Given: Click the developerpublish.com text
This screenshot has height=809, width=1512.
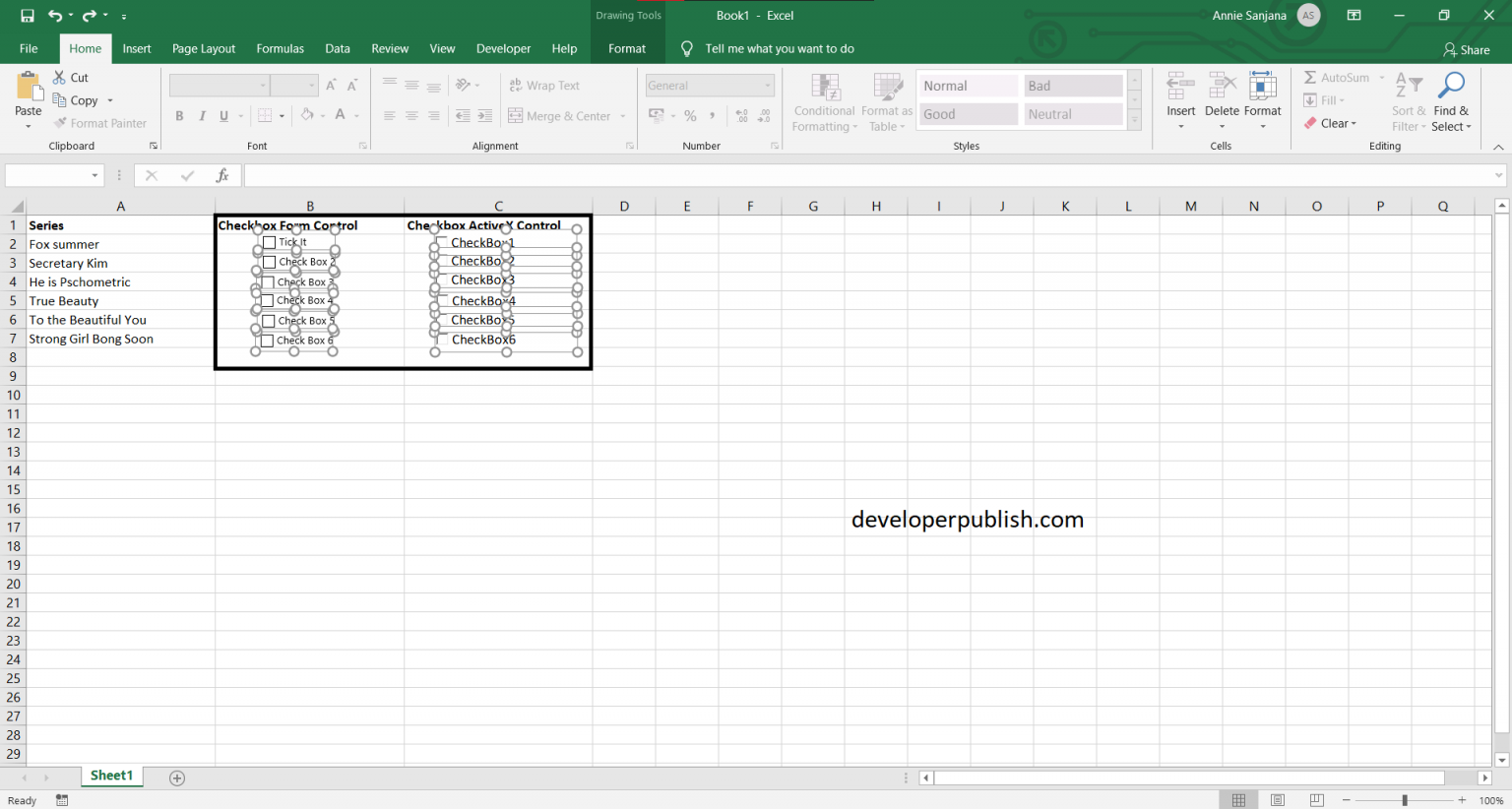Looking at the screenshot, I should (x=969, y=519).
